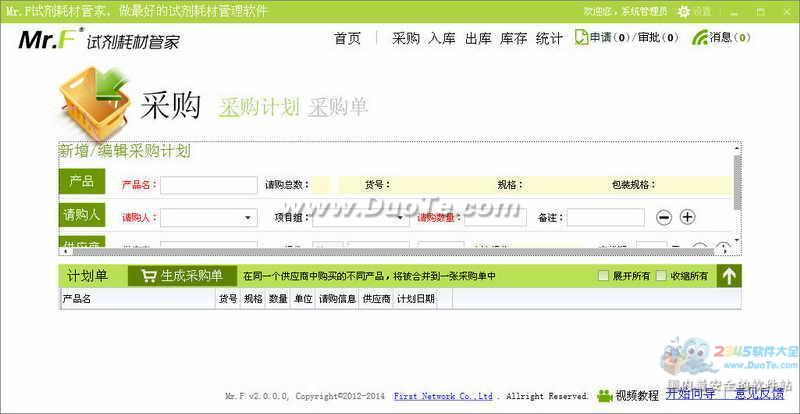This screenshot has width=800, height=414.
Task: Open the 视频教程 link
Action: pyautogui.click(x=637, y=396)
